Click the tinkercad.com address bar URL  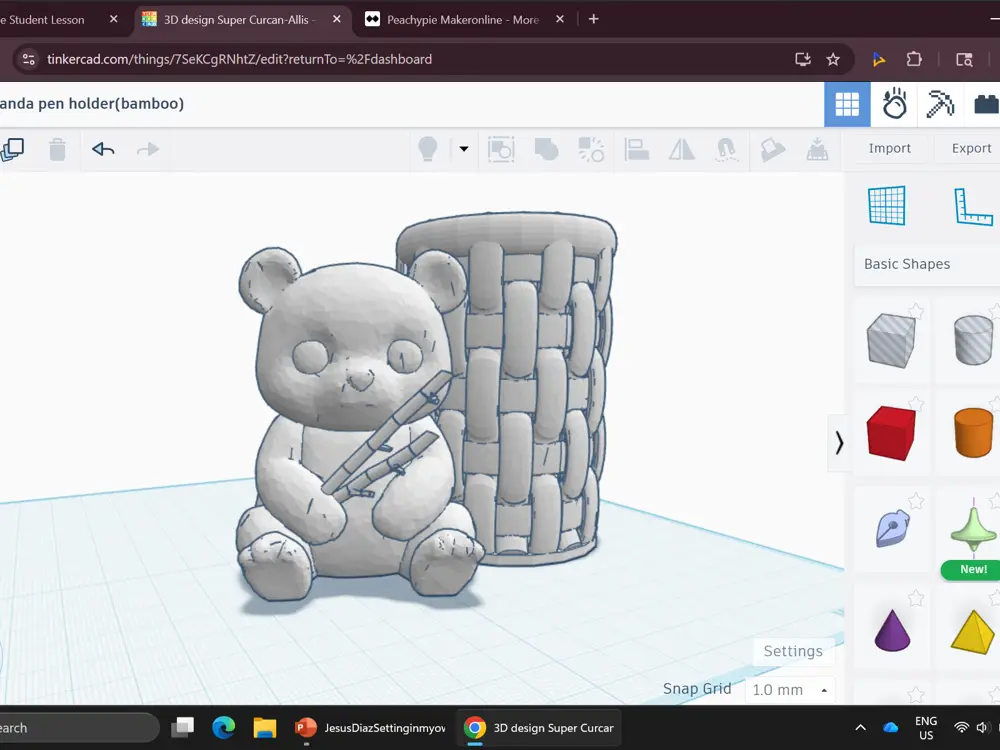pos(239,59)
